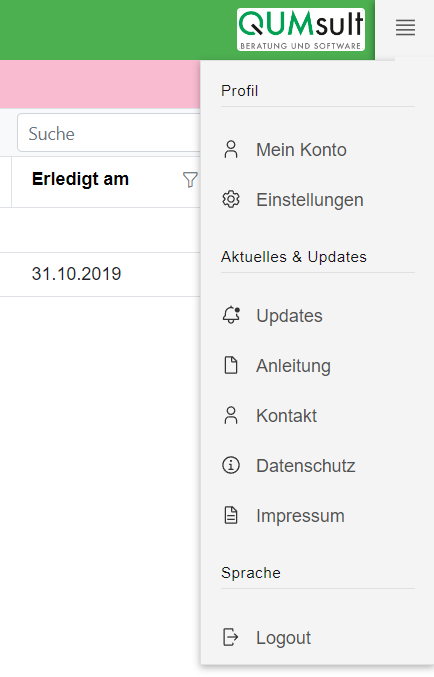Click the info icon for Datenschutz
Screen dimensions: 434x677
pos(231,465)
